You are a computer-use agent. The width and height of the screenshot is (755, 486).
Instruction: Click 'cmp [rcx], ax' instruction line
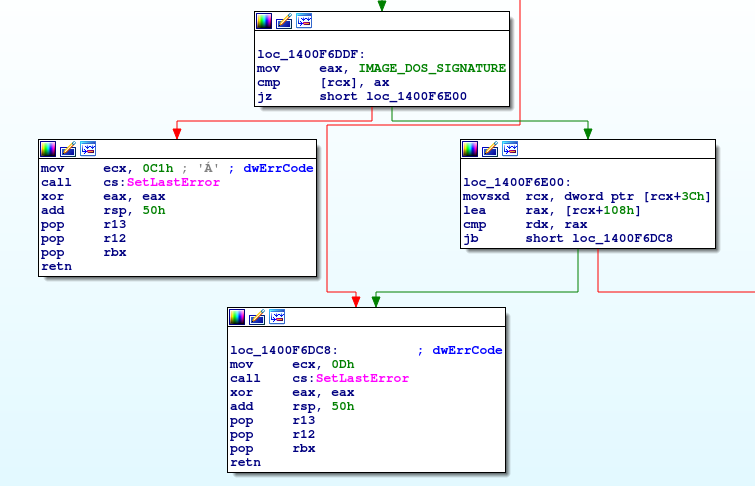coord(323,82)
